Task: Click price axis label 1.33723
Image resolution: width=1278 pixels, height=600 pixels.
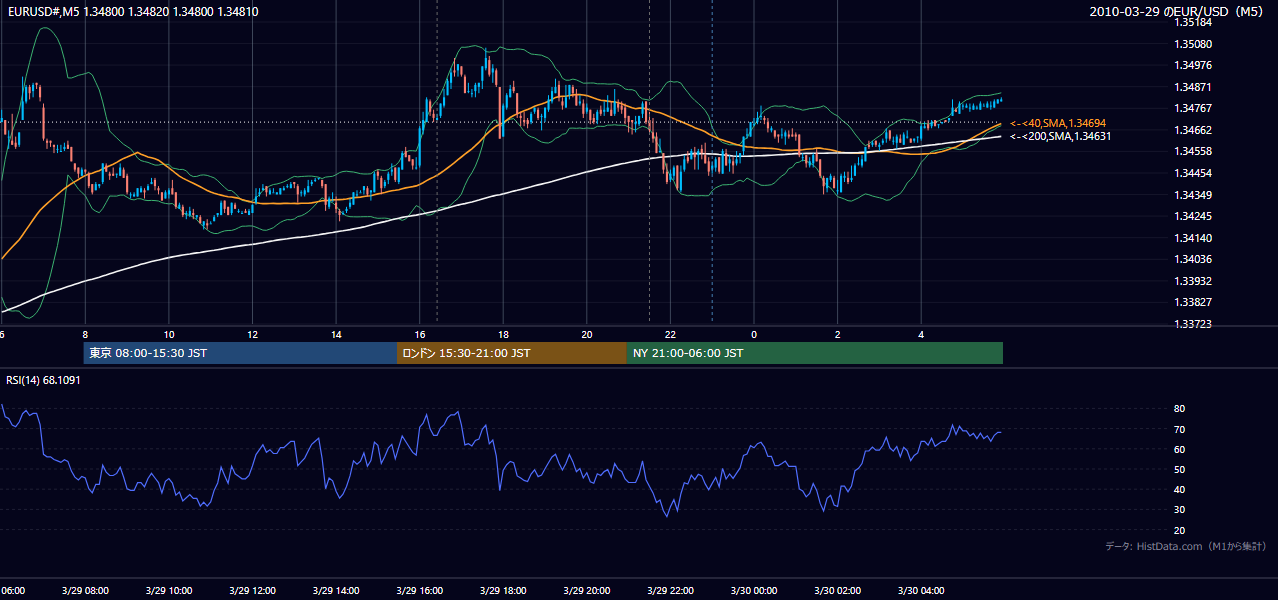Action: point(1193,324)
